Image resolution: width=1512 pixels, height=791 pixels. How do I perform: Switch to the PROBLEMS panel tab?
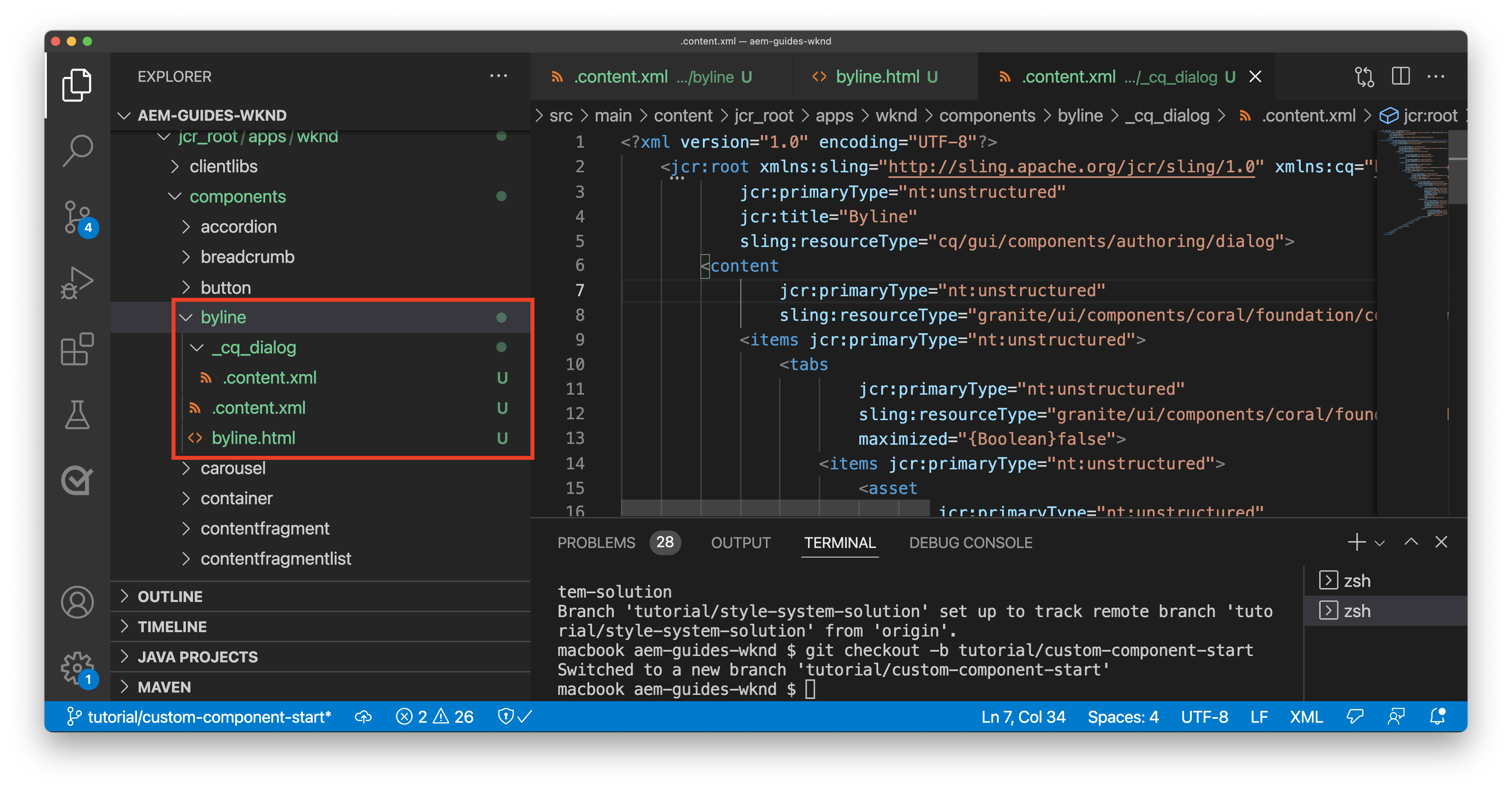pyautogui.click(x=596, y=543)
